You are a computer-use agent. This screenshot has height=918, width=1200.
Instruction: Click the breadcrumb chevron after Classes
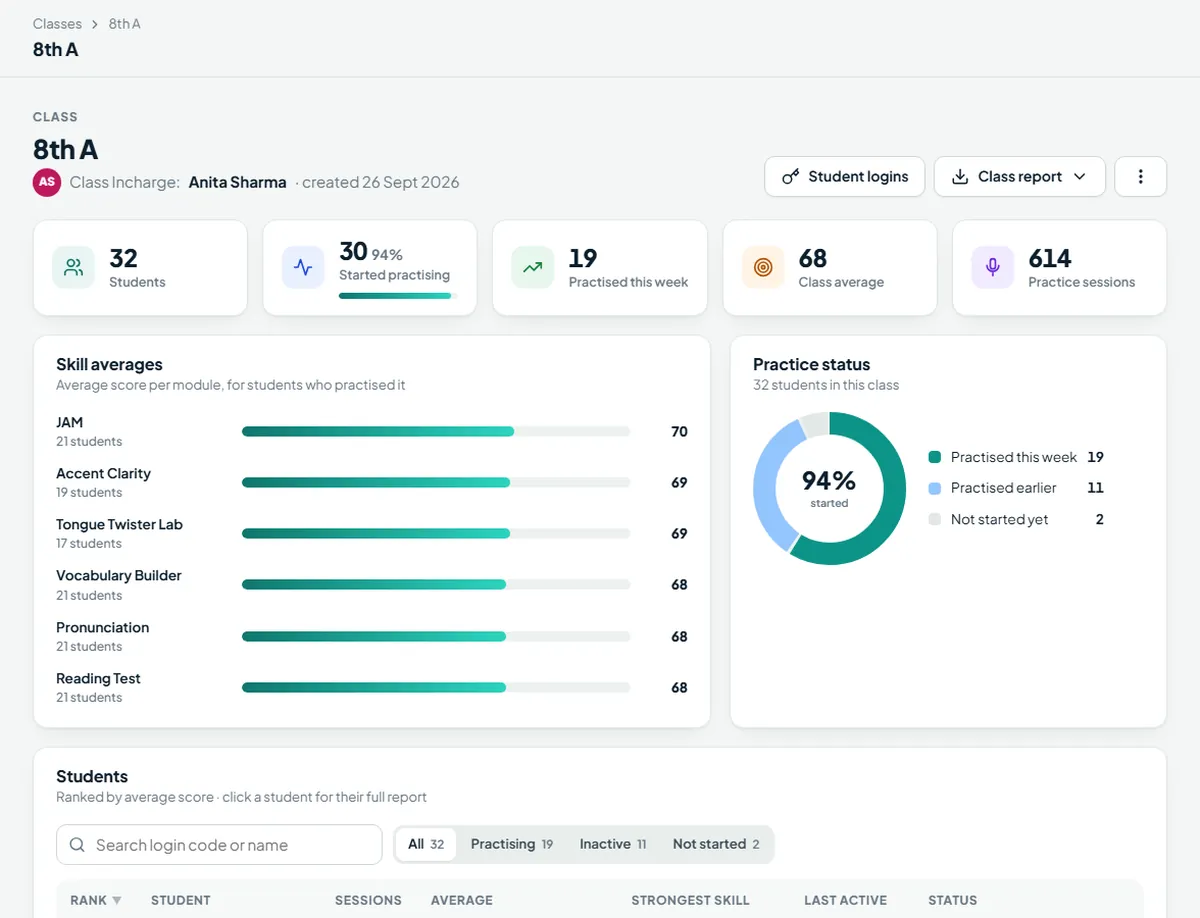[x=95, y=24]
